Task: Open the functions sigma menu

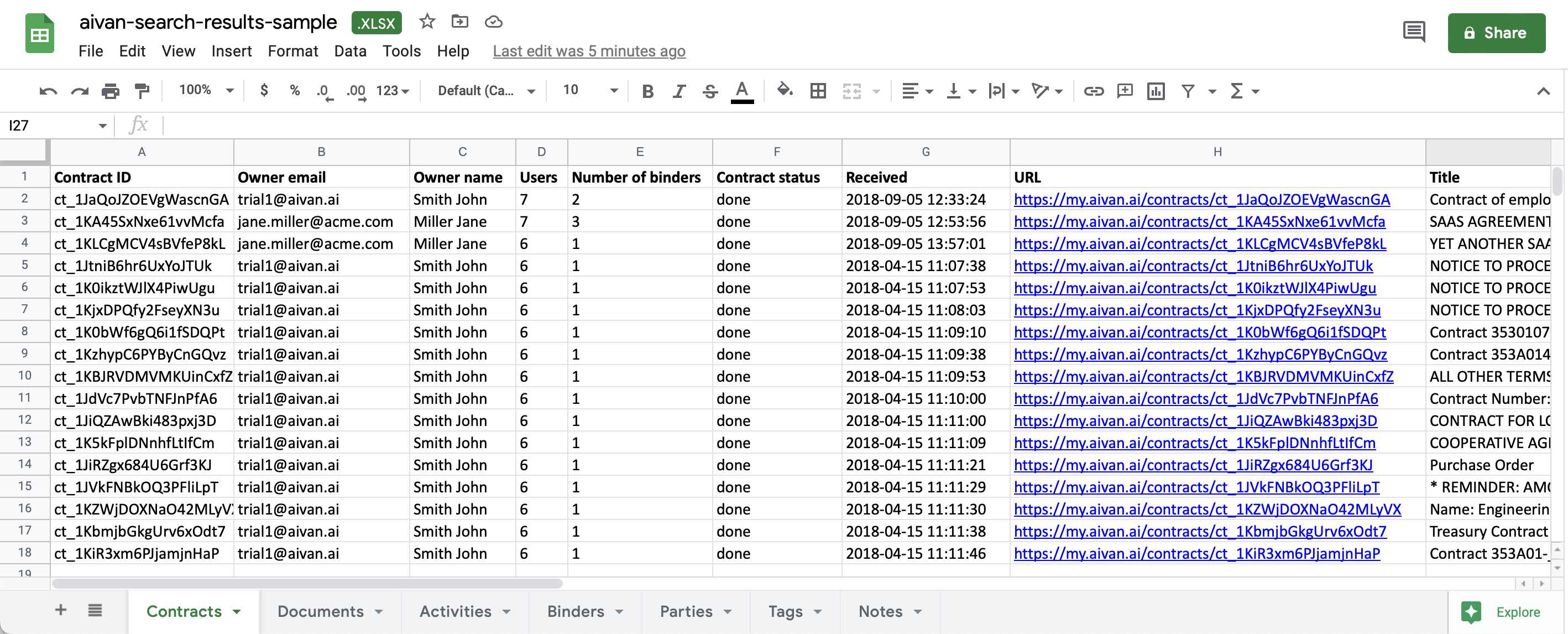Action: tap(1244, 91)
